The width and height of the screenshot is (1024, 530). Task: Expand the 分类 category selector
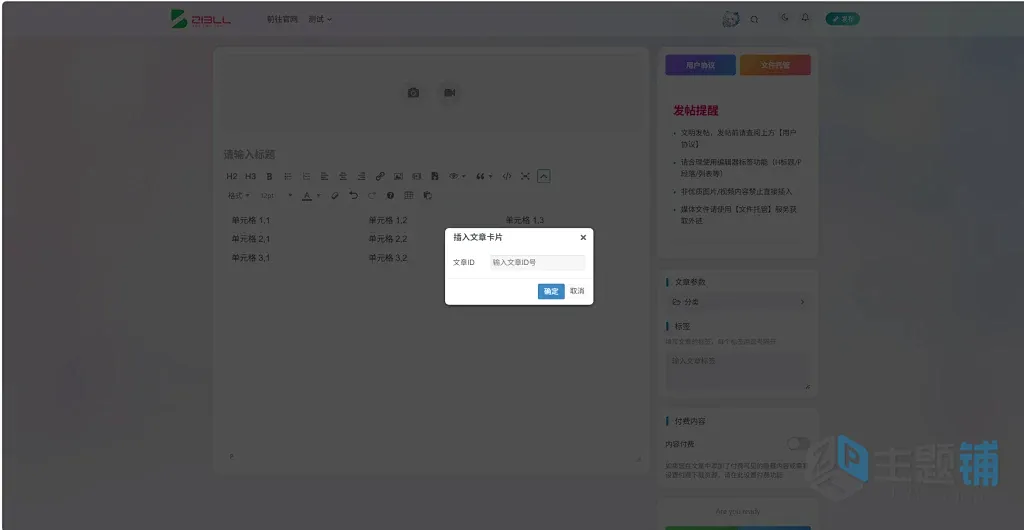click(x=738, y=302)
